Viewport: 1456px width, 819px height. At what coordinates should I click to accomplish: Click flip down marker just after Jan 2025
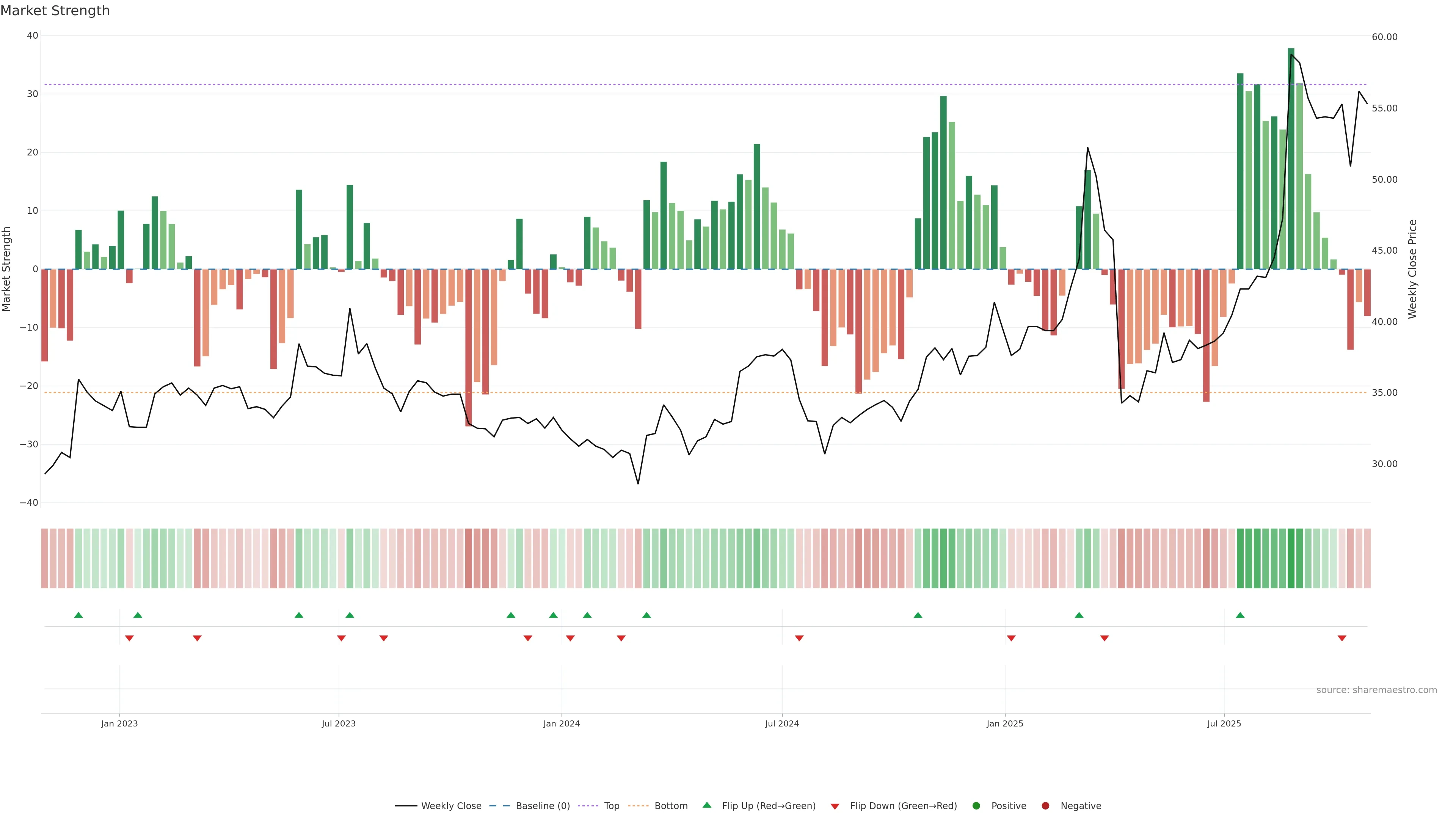1011,638
